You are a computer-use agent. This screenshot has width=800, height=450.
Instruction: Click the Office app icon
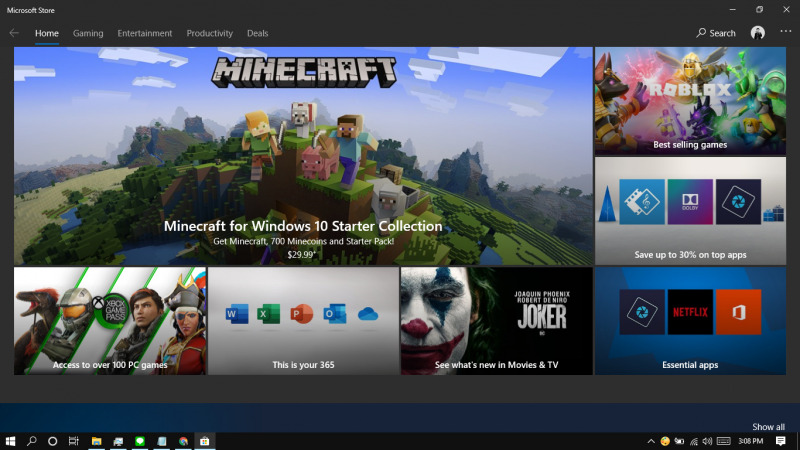tap(738, 312)
